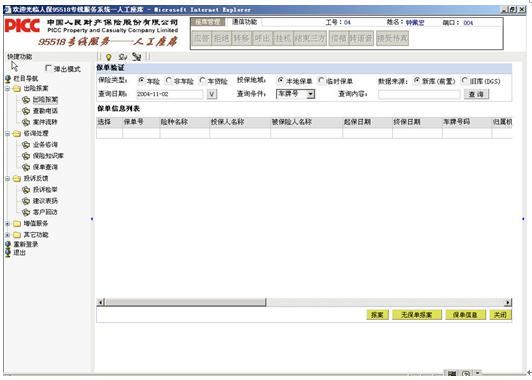Open 投诉检举 in the sidebar tree

tap(45, 189)
